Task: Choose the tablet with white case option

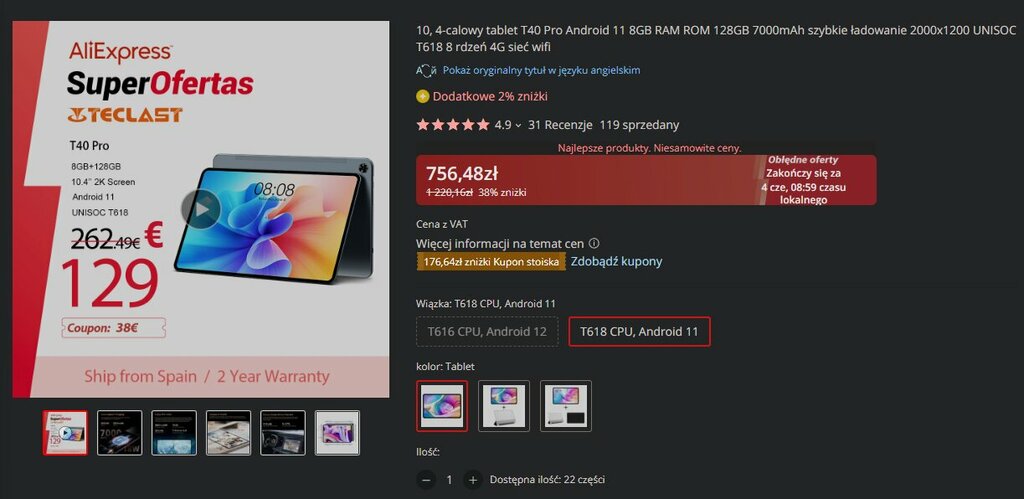Action: click(504, 406)
